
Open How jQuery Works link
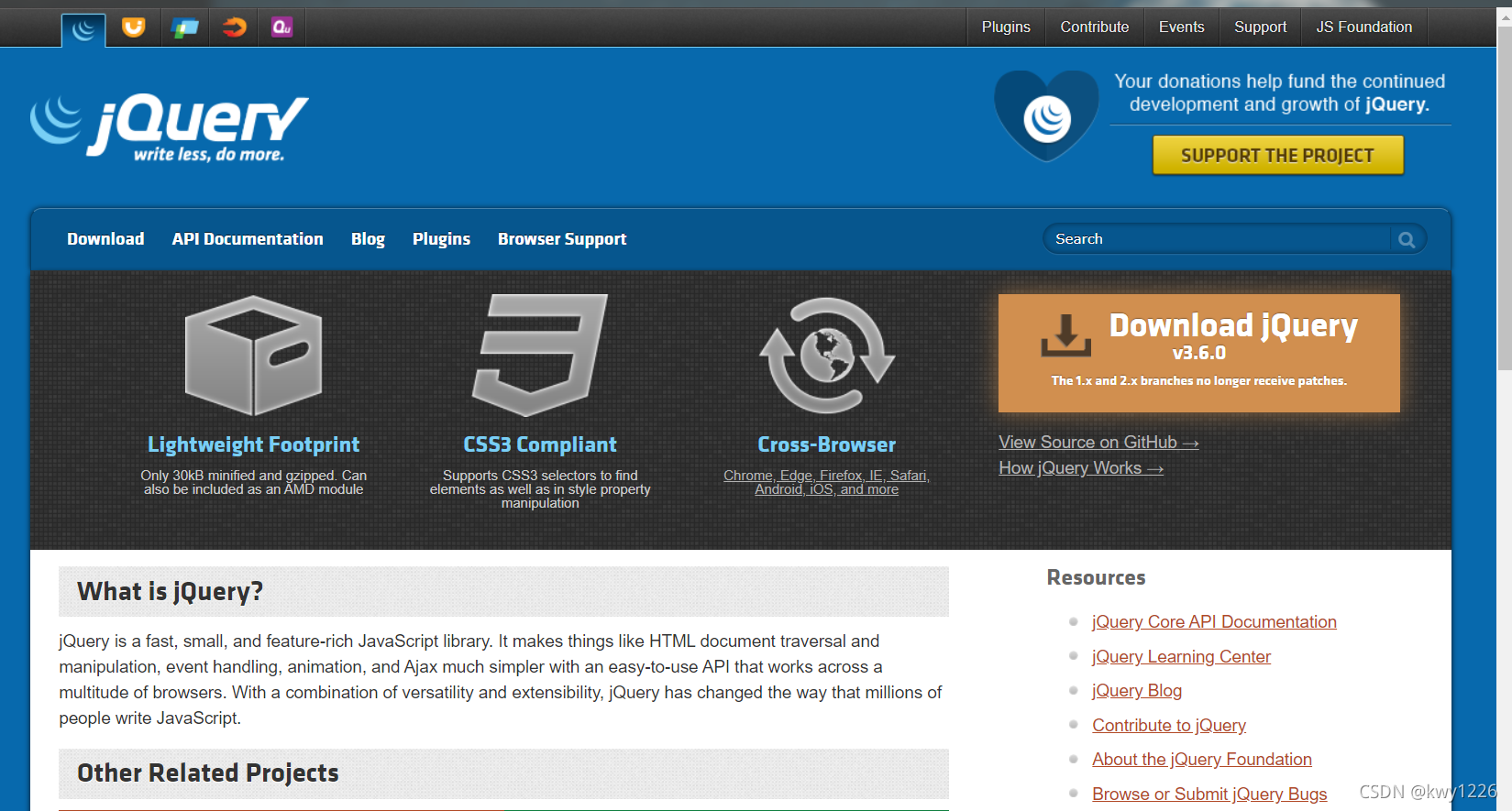click(1081, 468)
